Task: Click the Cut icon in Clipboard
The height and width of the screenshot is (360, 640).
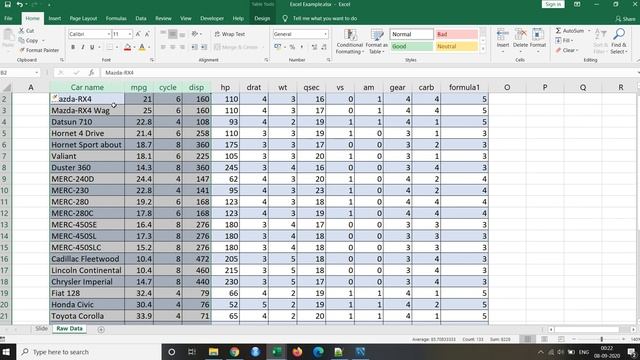Action: (22, 31)
